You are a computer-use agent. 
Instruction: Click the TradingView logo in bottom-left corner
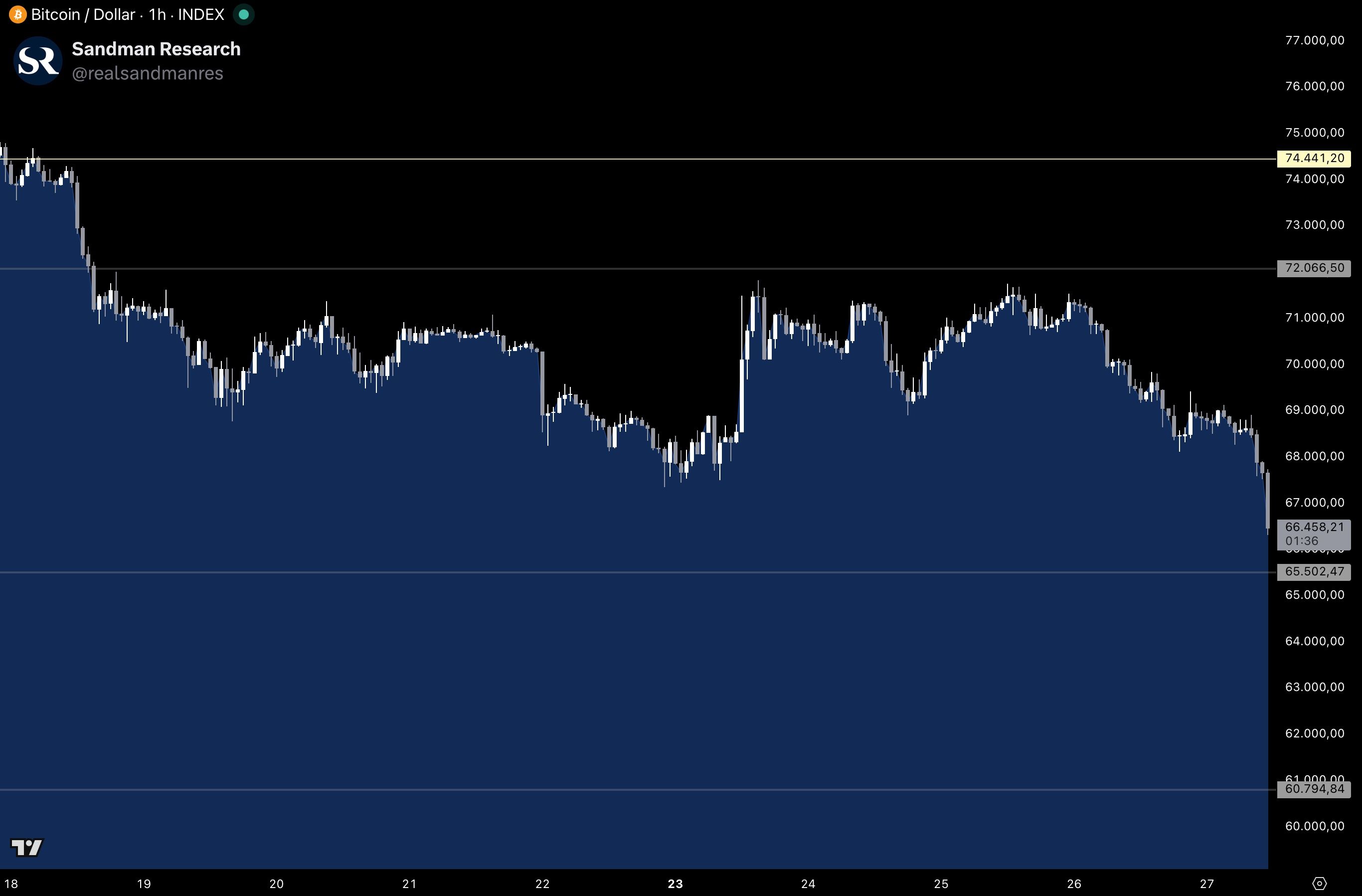pos(27,847)
